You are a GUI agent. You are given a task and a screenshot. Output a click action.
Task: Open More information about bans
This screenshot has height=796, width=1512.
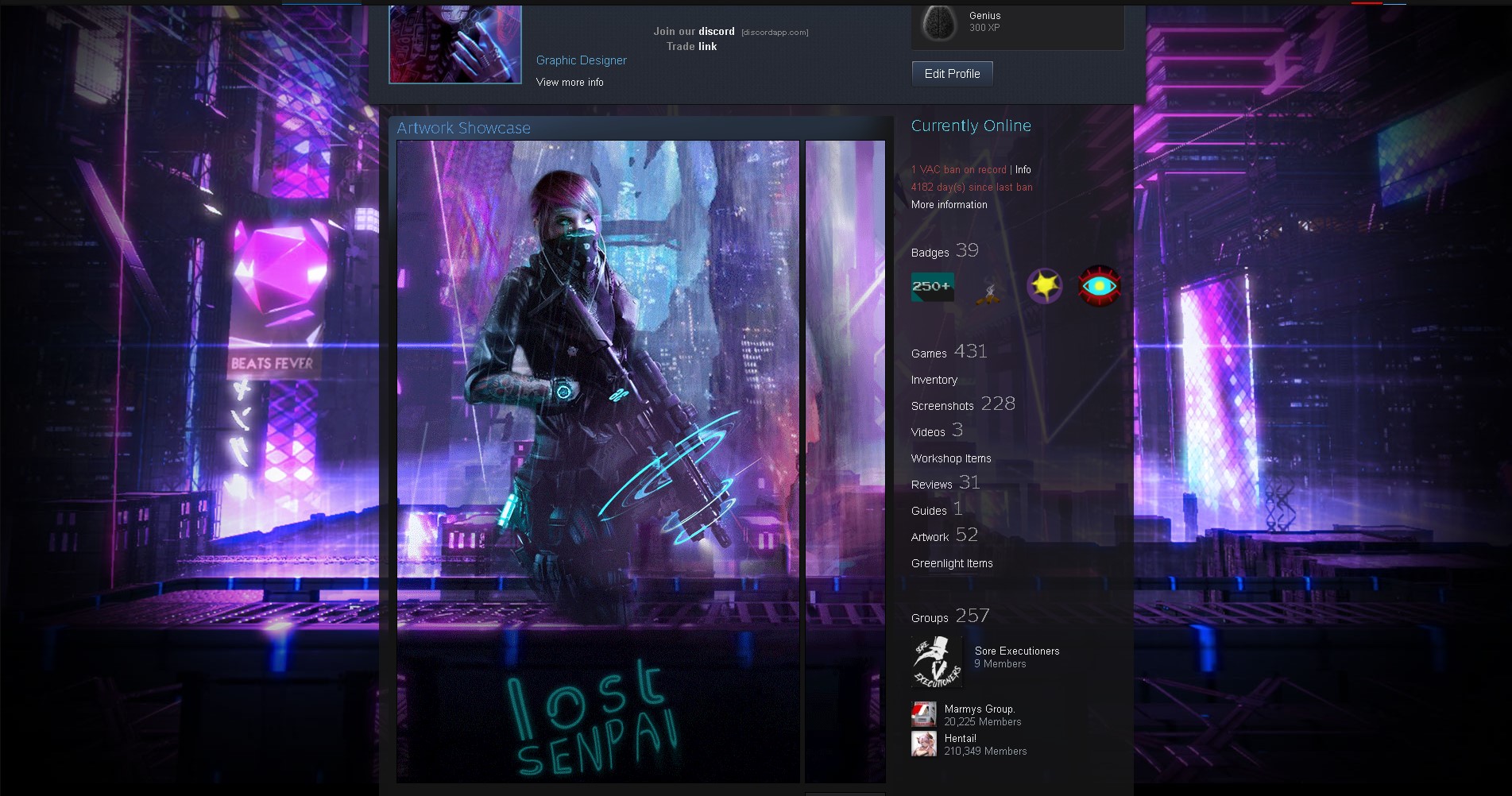pyautogui.click(x=949, y=205)
